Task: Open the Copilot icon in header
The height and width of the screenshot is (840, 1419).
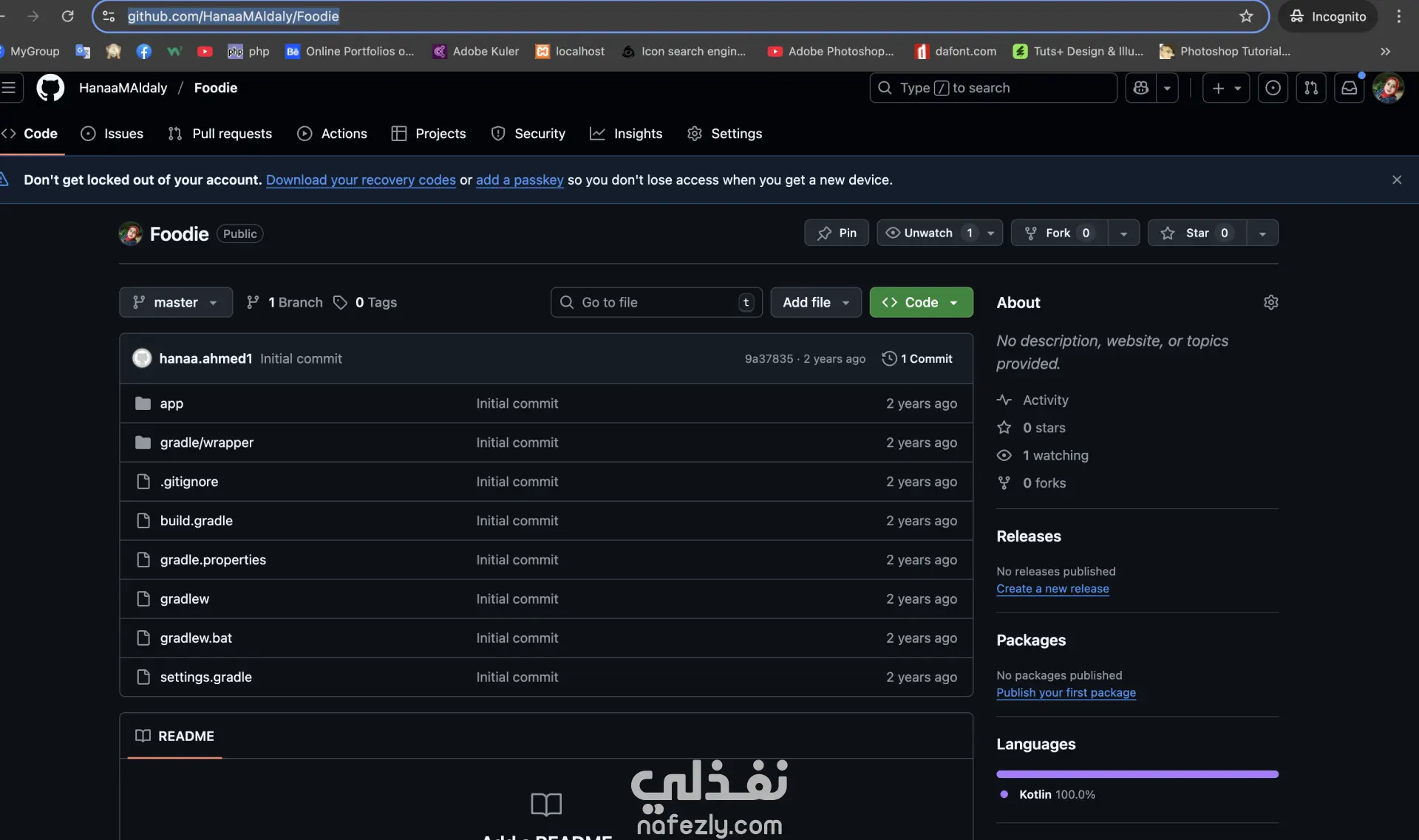Action: pos(1140,88)
